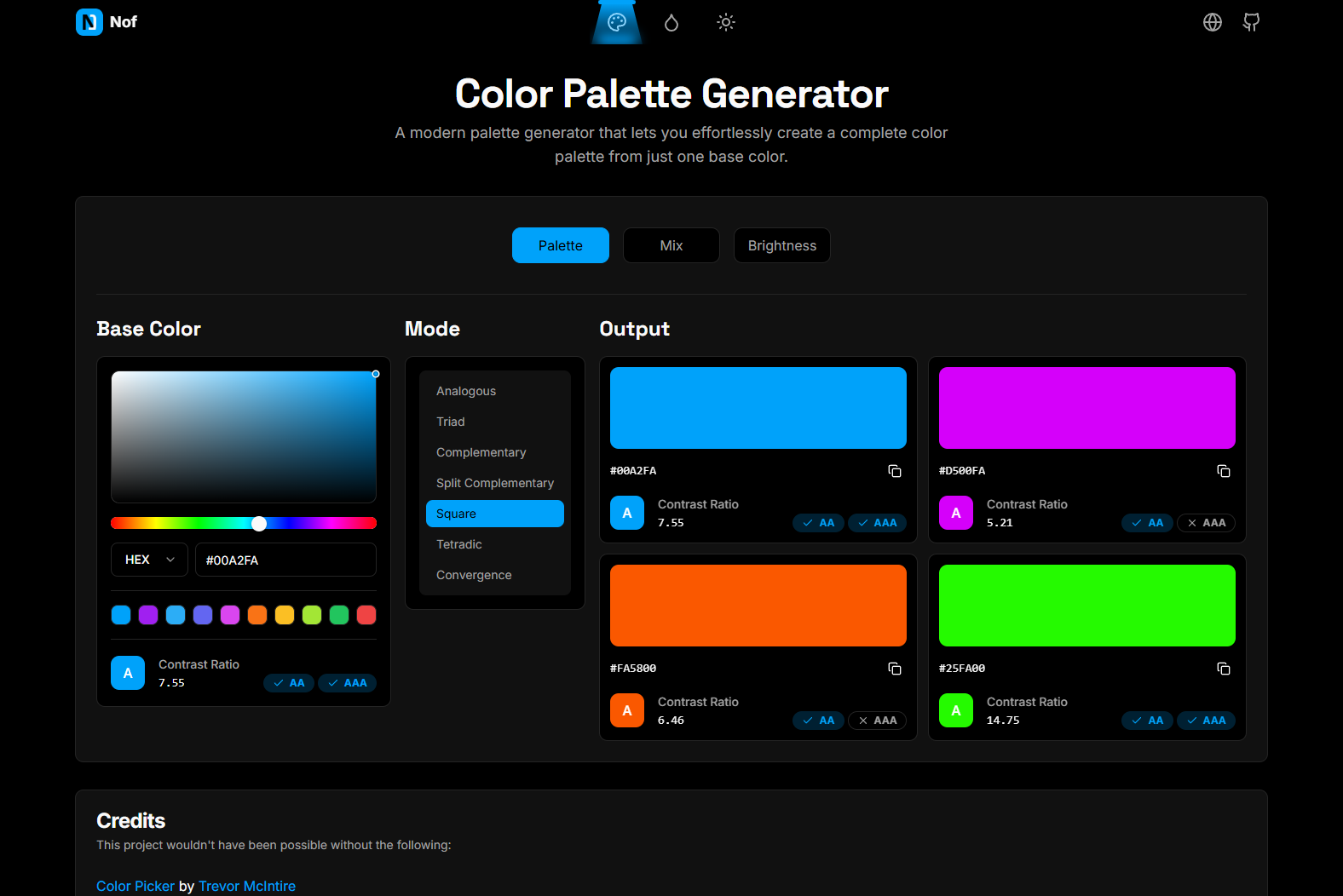The height and width of the screenshot is (896, 1343).
Task: Click the Nof logo icon
Action: [89, 22]
